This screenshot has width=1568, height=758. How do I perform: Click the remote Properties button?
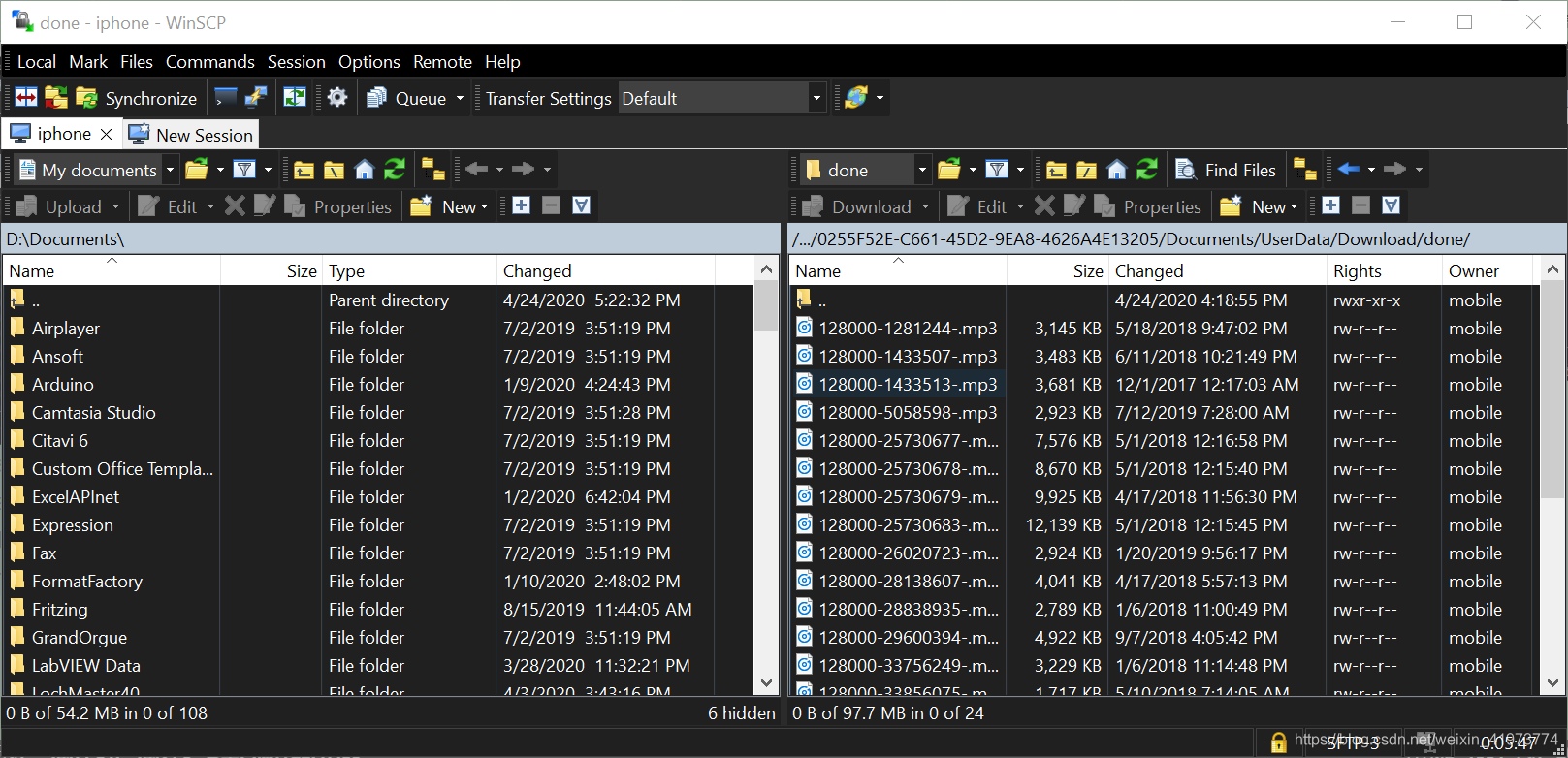(1148, 206)
